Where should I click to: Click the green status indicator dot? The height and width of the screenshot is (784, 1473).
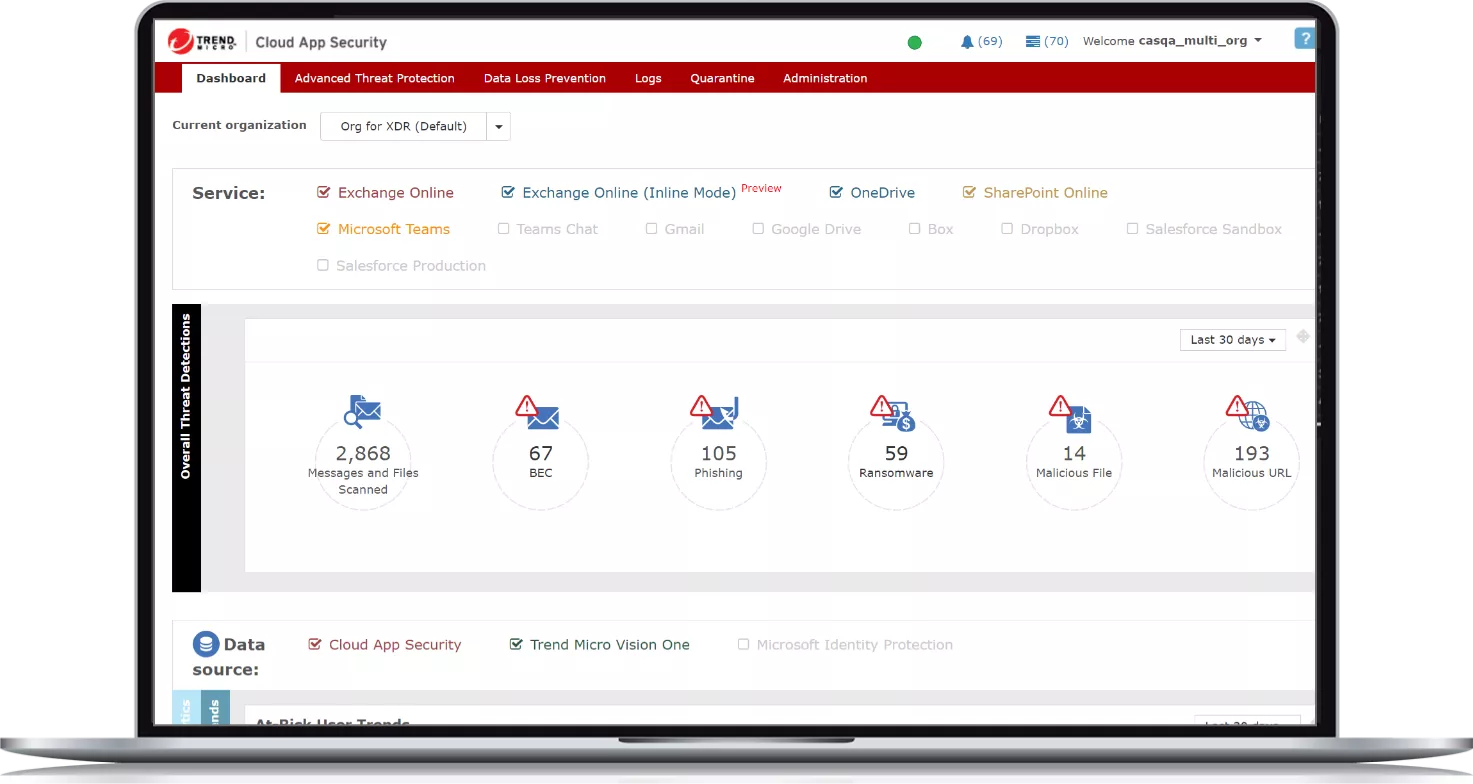914,42
